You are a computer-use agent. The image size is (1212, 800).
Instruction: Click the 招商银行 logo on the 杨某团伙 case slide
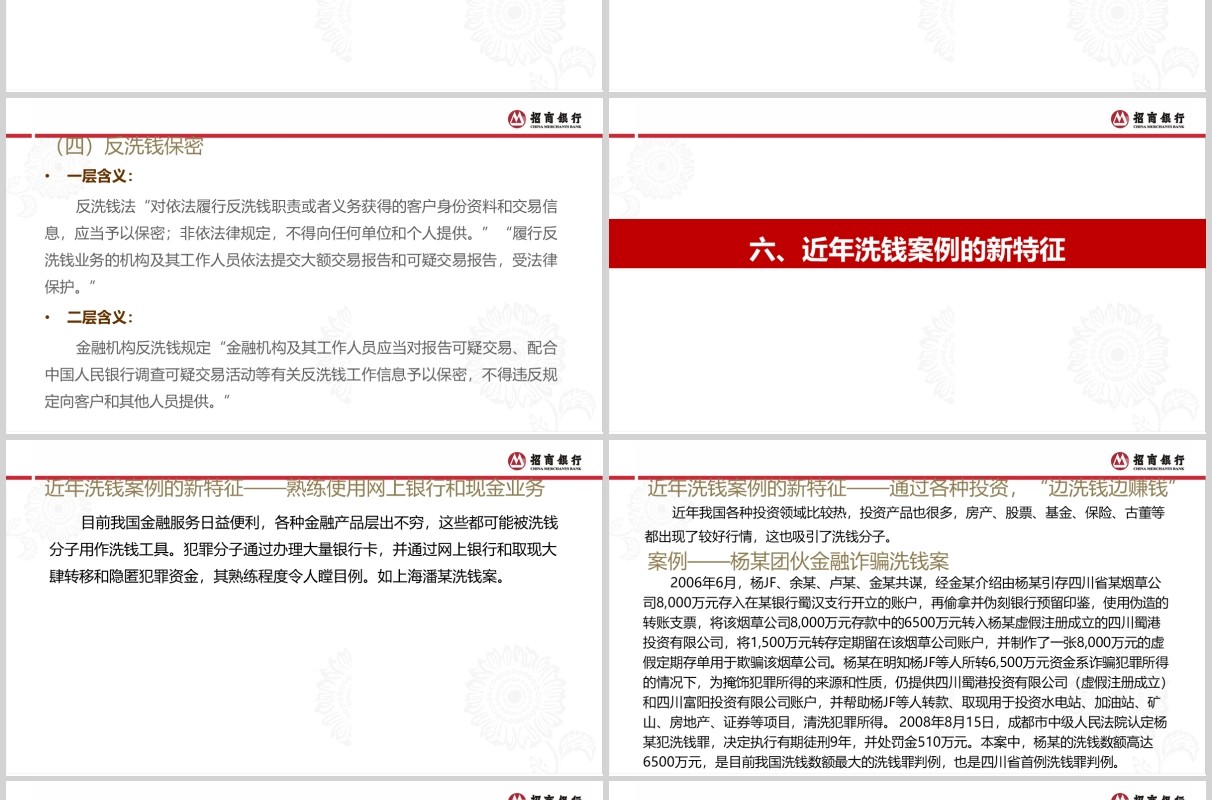[x=1148, y=461]
